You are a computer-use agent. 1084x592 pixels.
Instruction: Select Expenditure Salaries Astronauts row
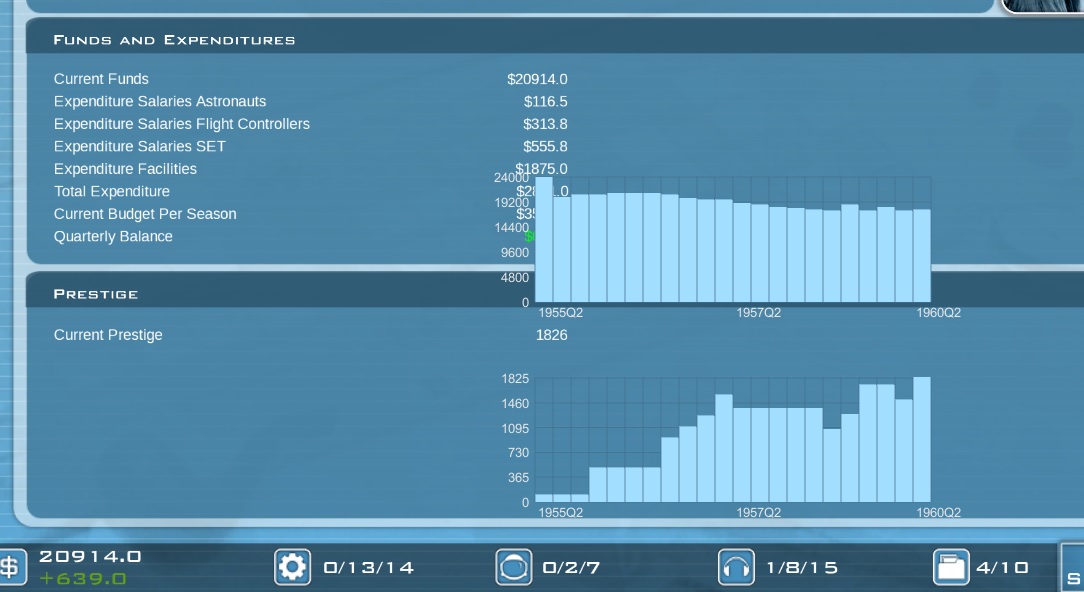pyautogui.click(x=160, y=101)
